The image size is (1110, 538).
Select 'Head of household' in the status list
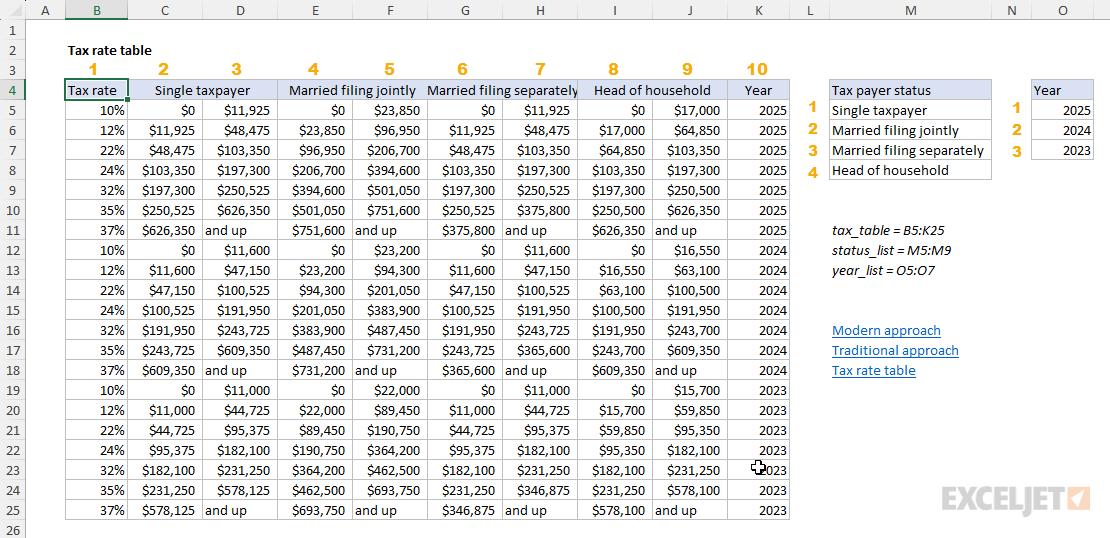tap(910, 170)
